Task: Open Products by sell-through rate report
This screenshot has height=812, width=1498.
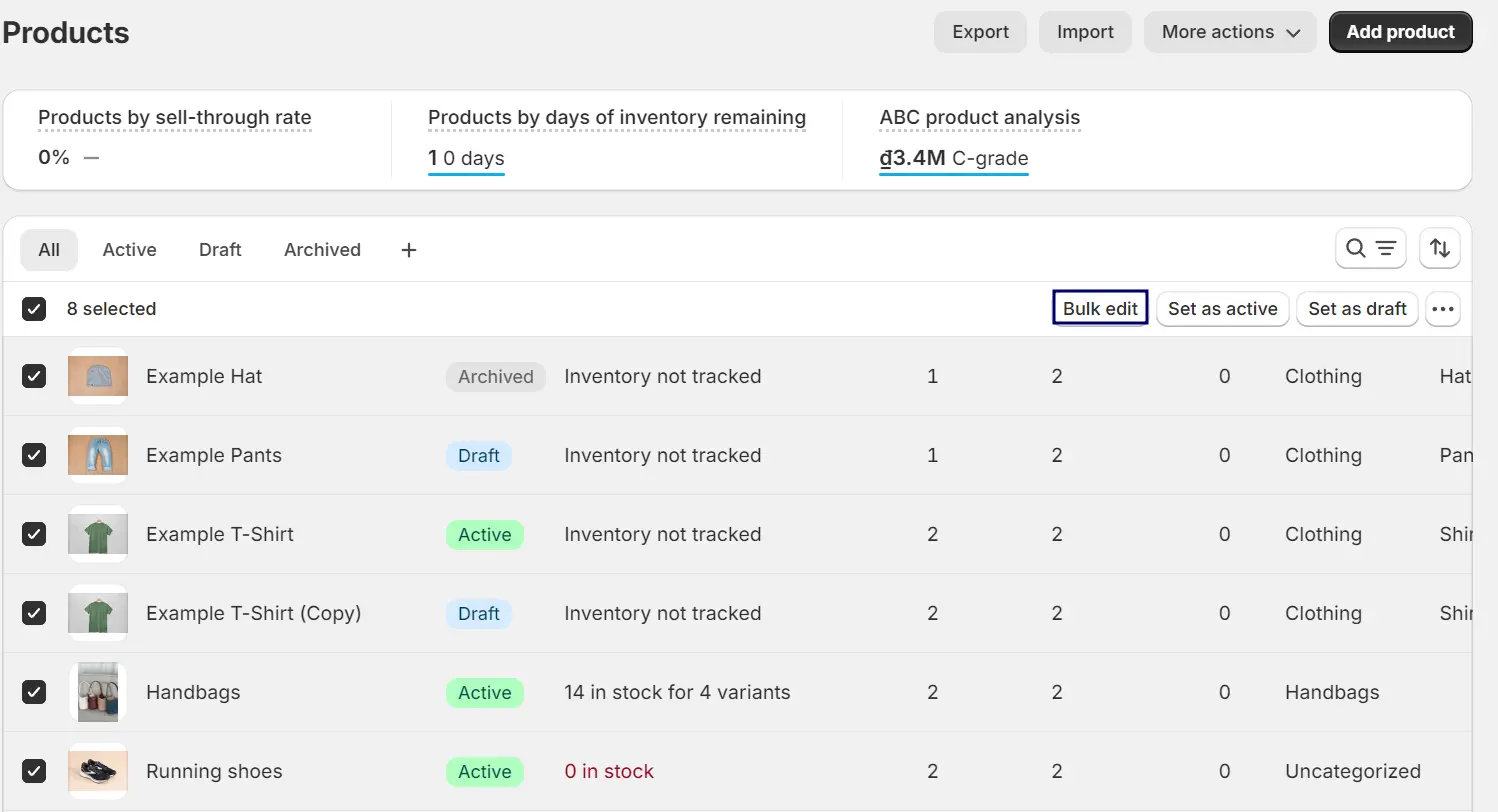Action: [175, 118]
